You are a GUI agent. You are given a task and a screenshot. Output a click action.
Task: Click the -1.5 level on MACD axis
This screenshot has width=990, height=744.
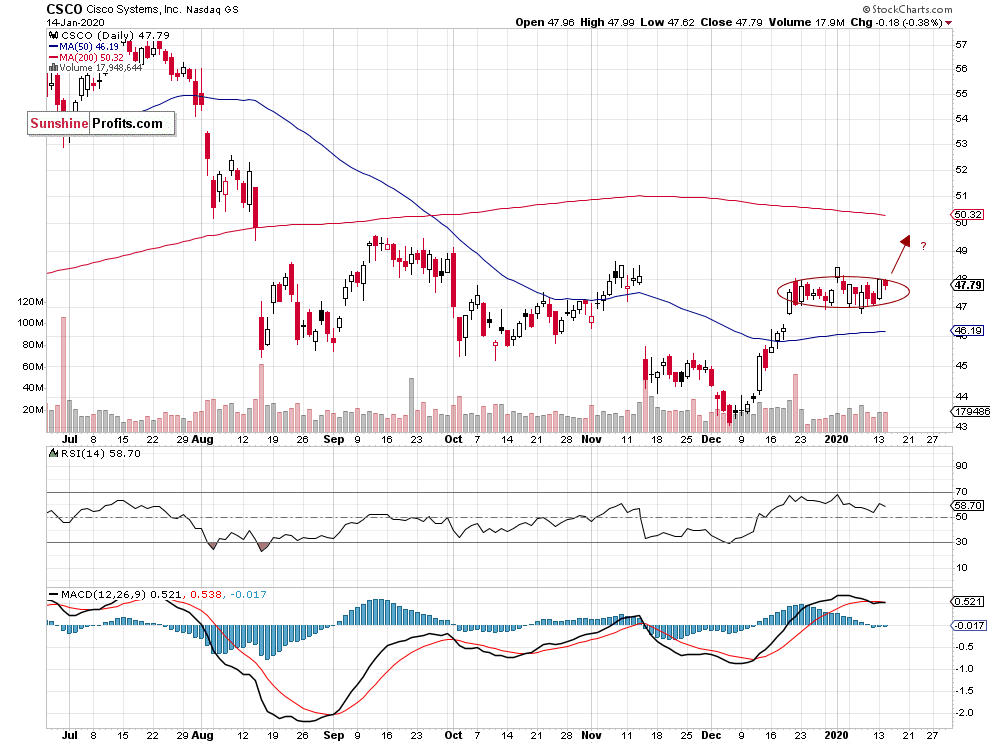pos(963,691)
